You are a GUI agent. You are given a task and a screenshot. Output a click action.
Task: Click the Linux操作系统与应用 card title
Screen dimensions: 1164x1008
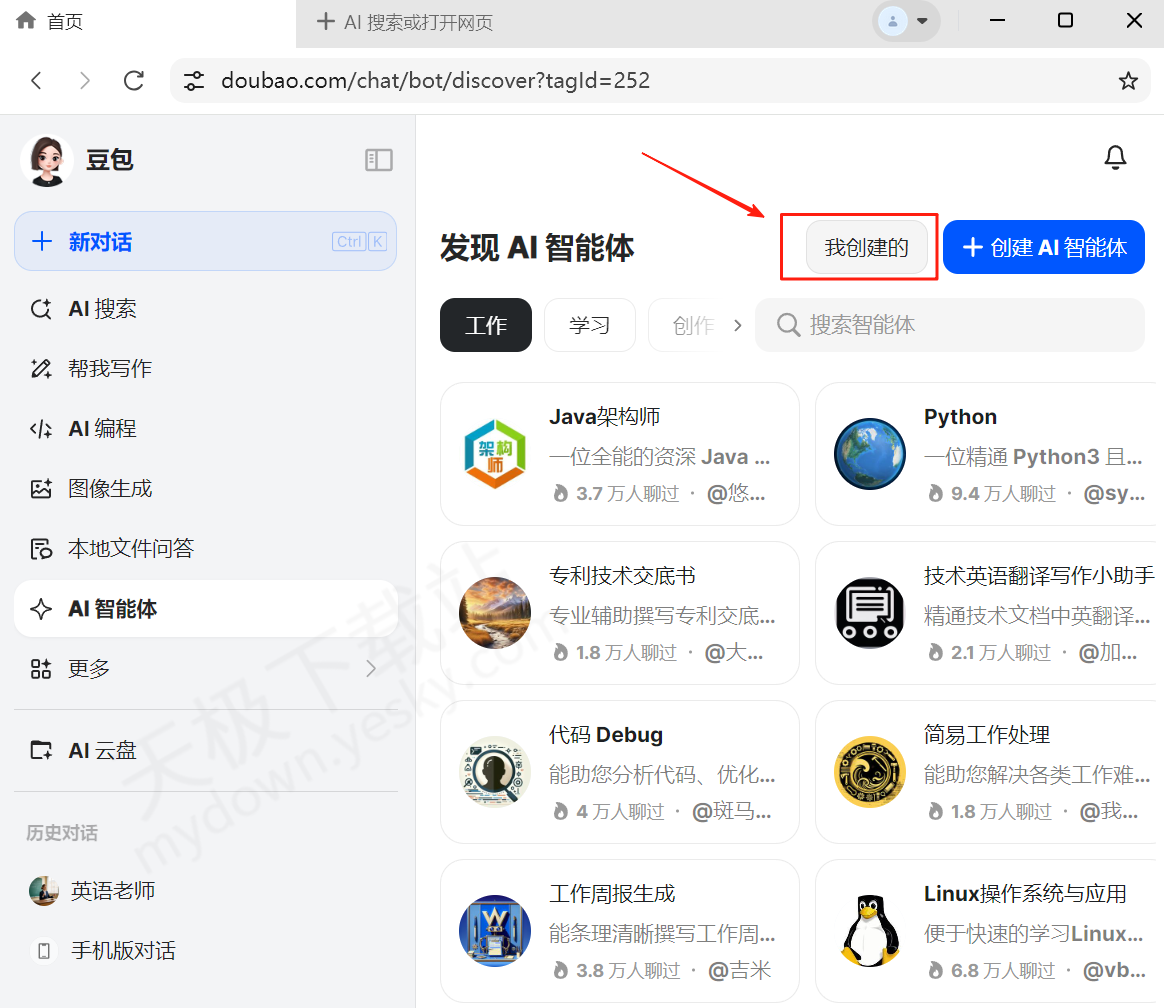[1025, 893]
